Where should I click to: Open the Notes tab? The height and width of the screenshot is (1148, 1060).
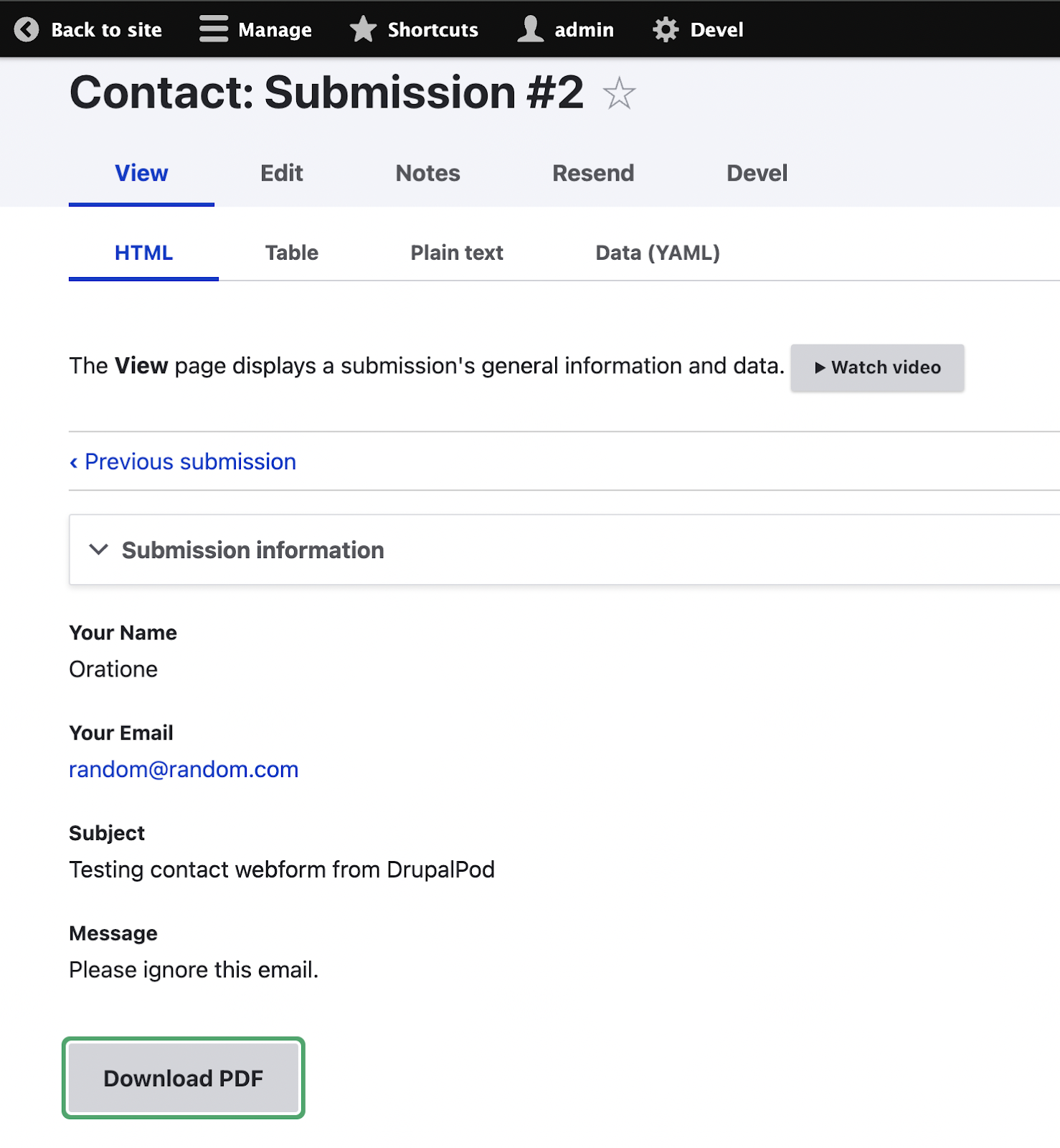pos(428,173)
